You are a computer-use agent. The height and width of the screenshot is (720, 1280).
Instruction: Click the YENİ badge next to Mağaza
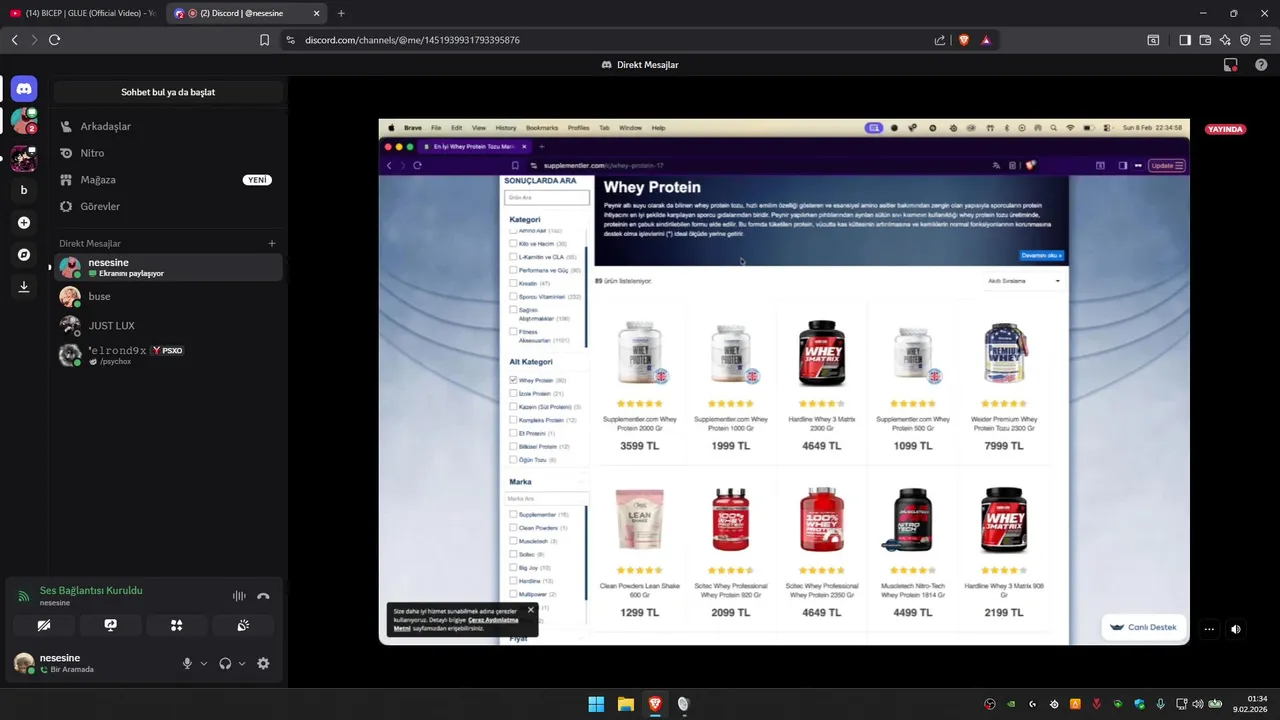pos(257,180)
